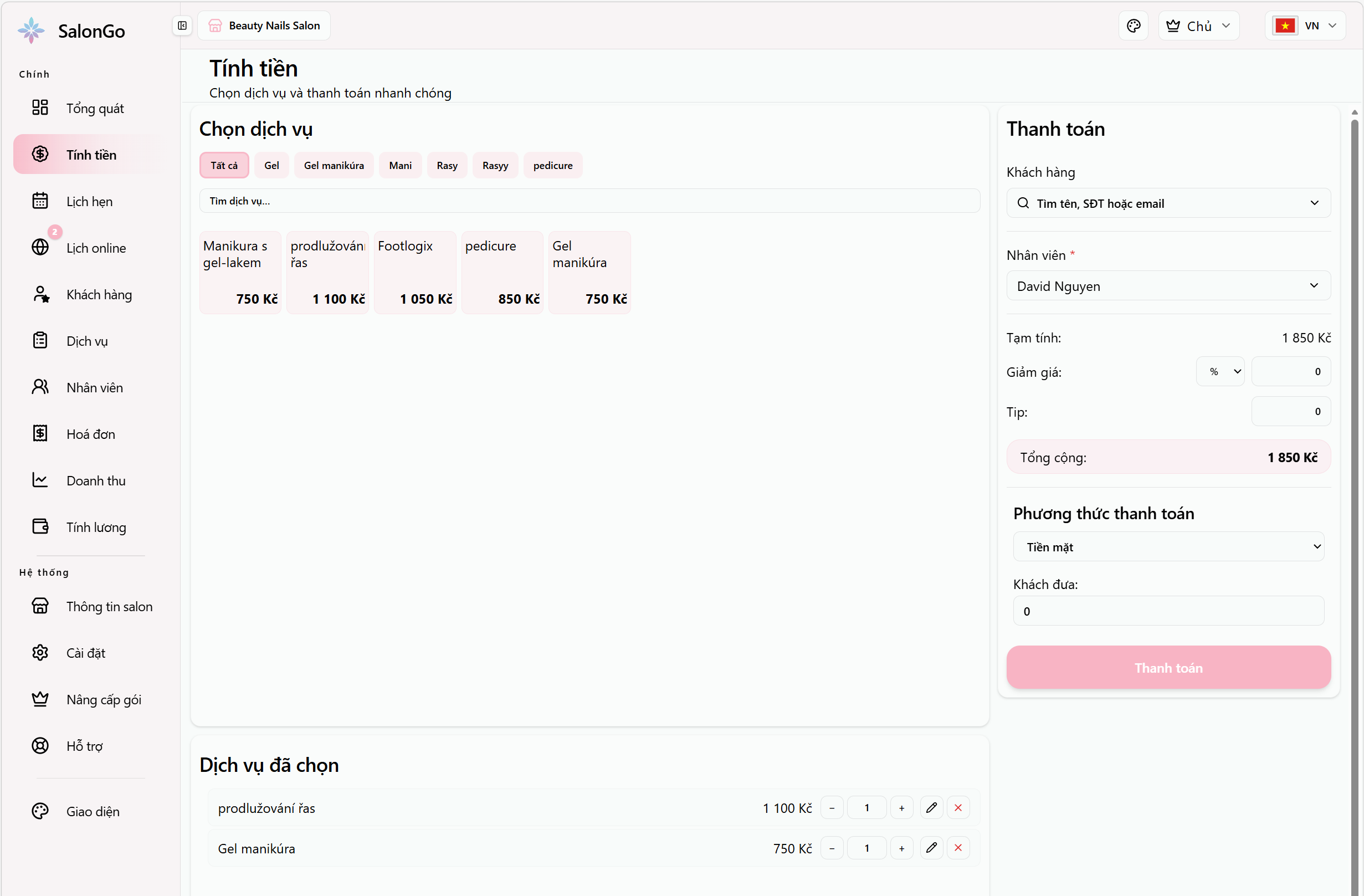This screenshot has height=896, width=1364.
Task: Select the Tất cả category filter chip
Action: tap(223, 166)
